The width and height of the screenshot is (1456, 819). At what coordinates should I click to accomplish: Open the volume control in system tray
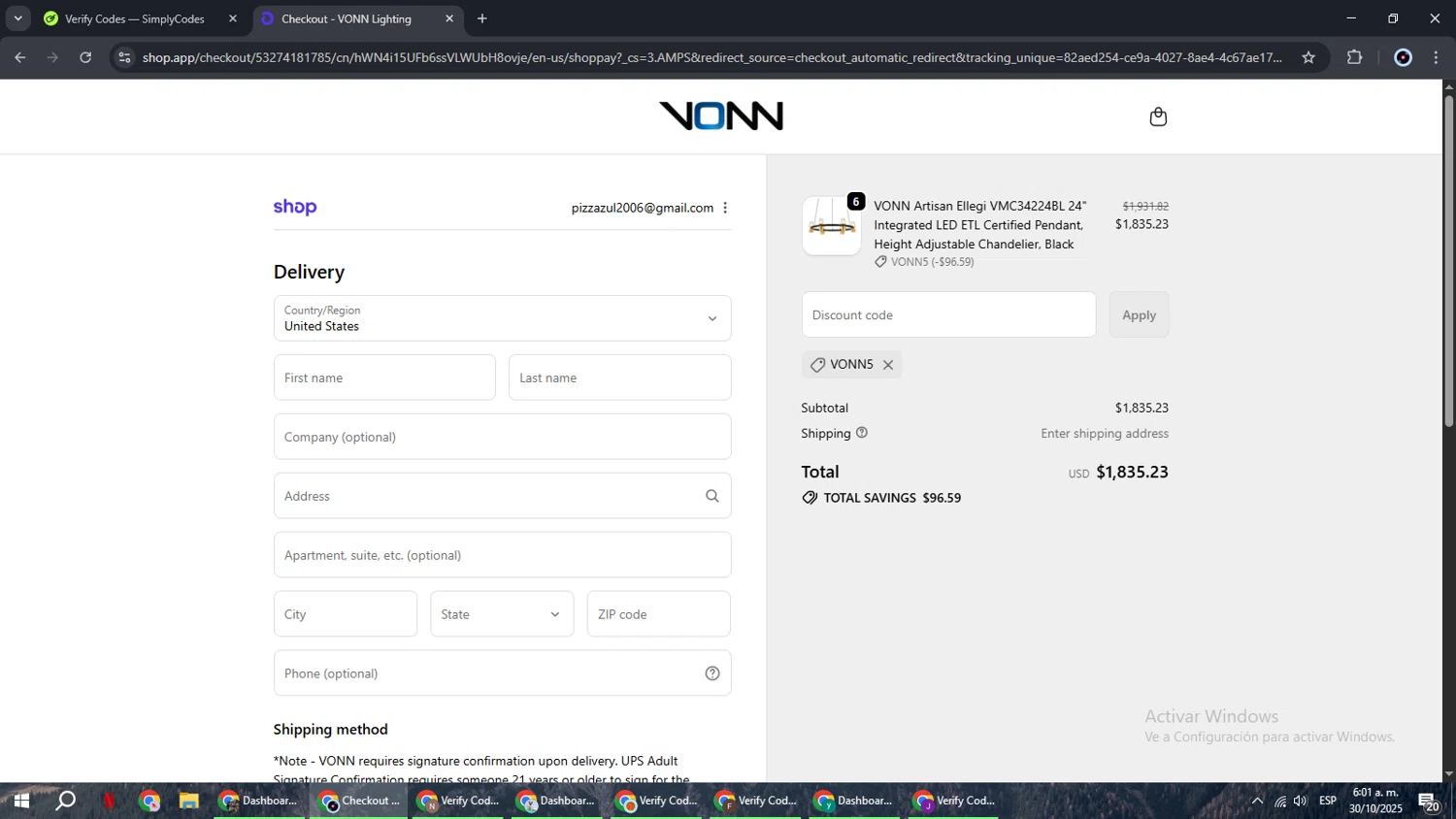click(1301, 801)
